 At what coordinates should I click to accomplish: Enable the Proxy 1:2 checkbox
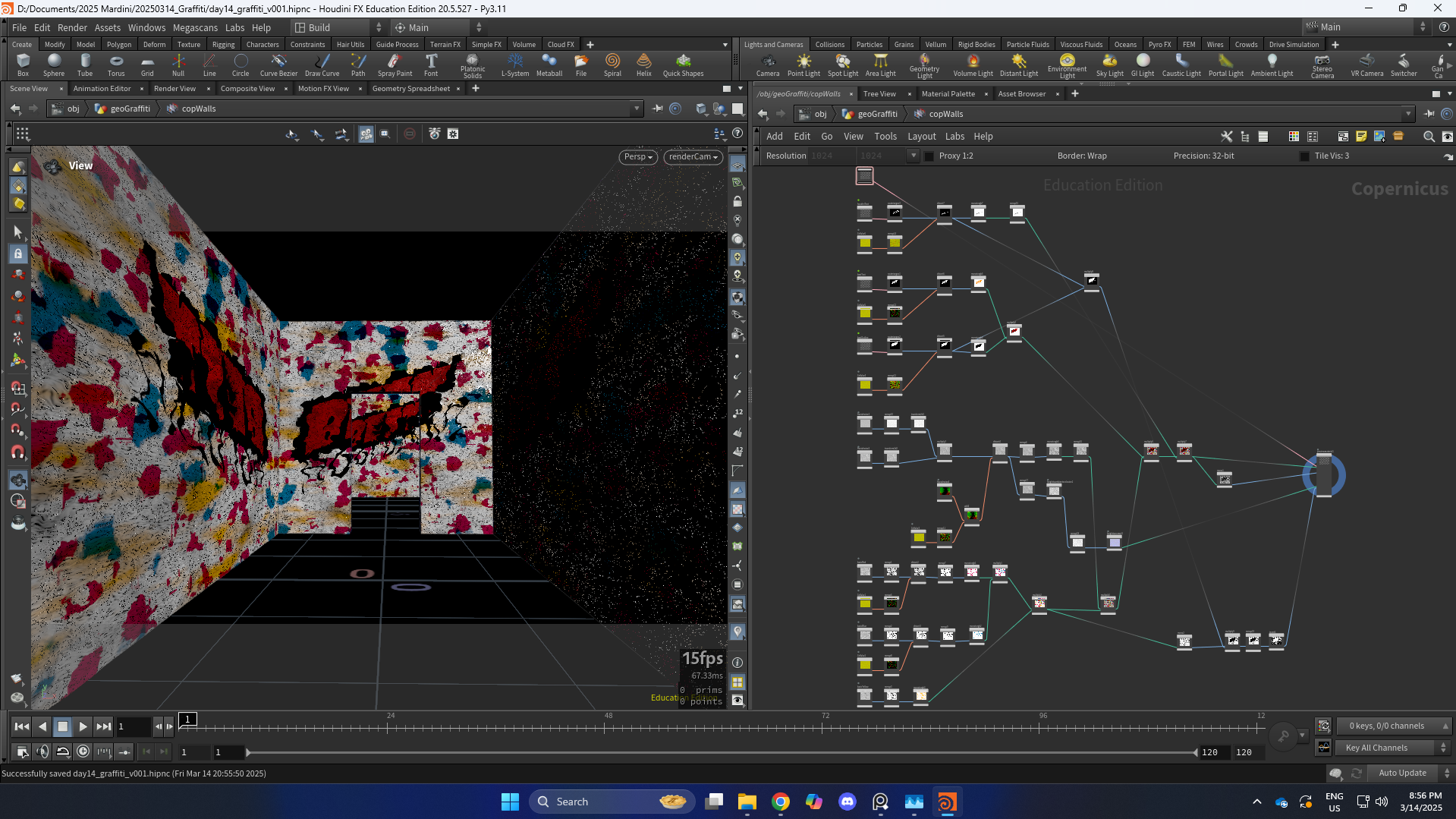[929, 156]
